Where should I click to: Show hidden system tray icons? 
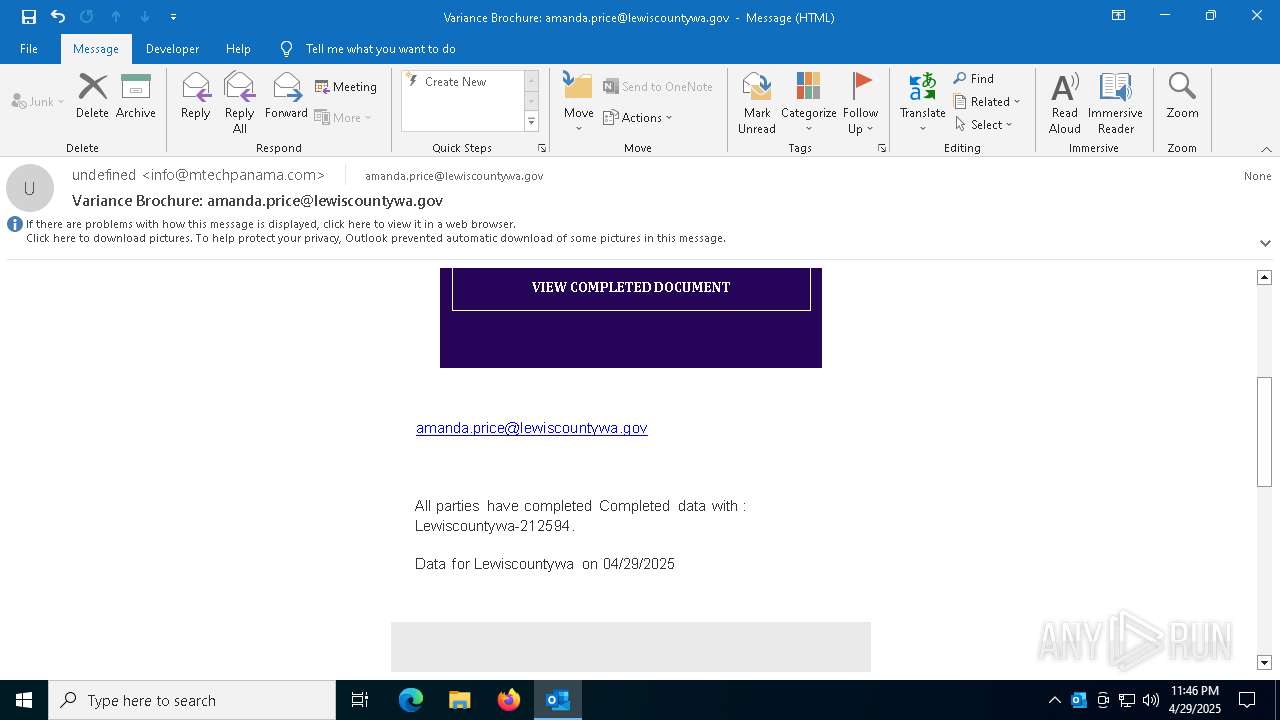(x=1054, y=700)
